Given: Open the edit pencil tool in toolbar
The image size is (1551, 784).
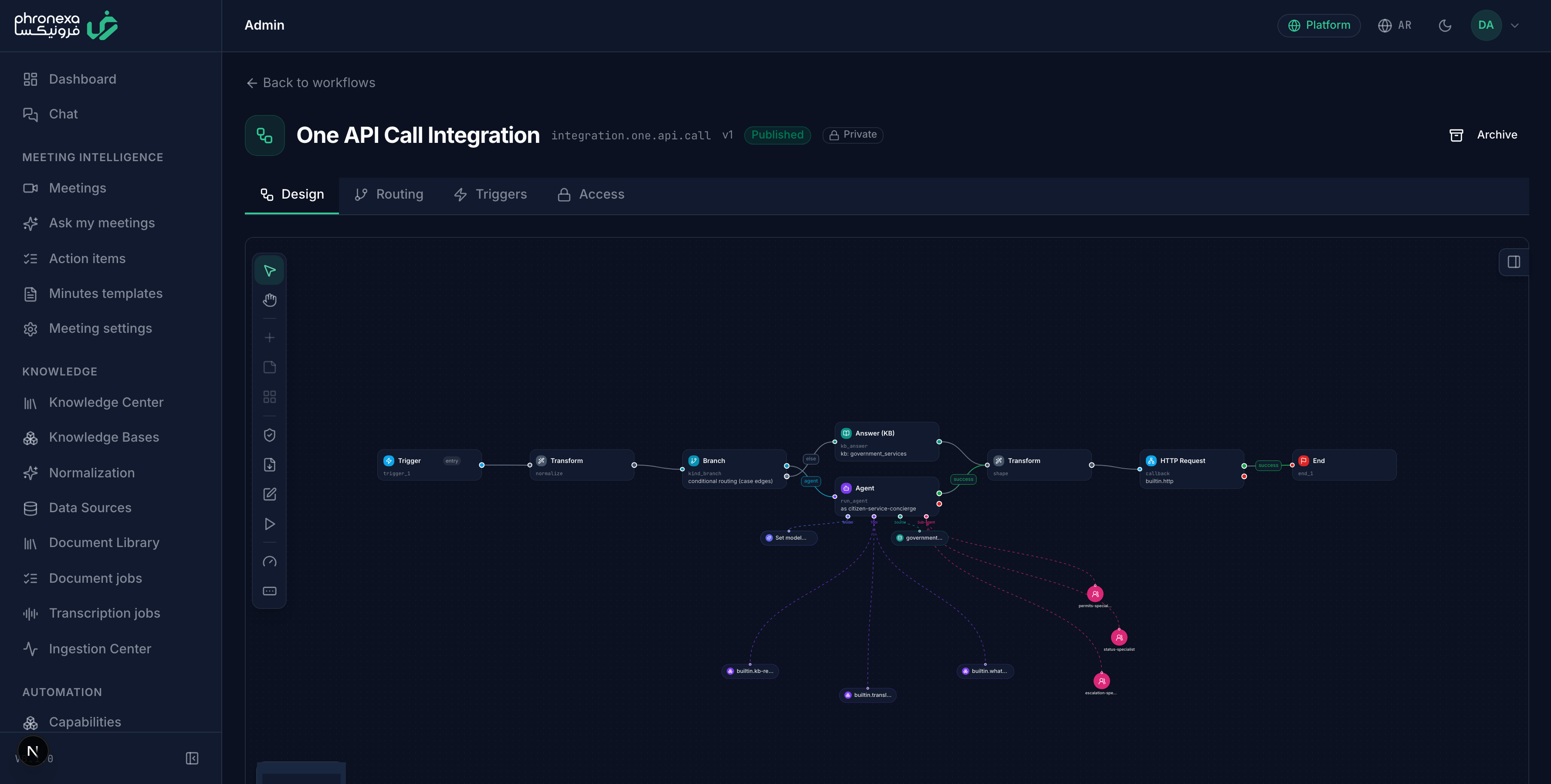Looking at the screenshot, I should click(269, 494).
